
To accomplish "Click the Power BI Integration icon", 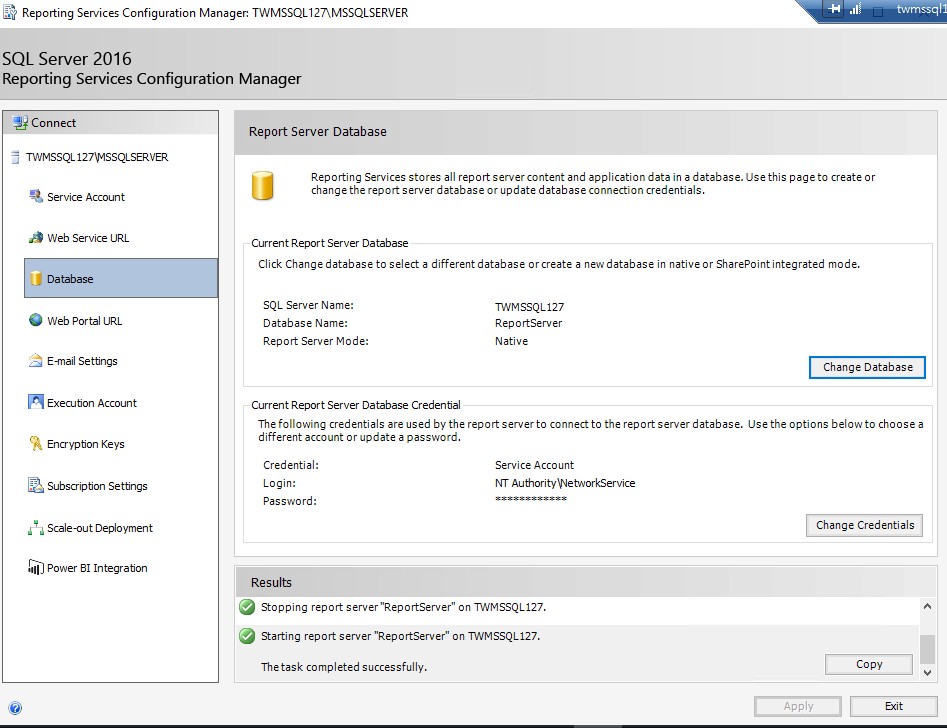I will click(x=36, y=567).
